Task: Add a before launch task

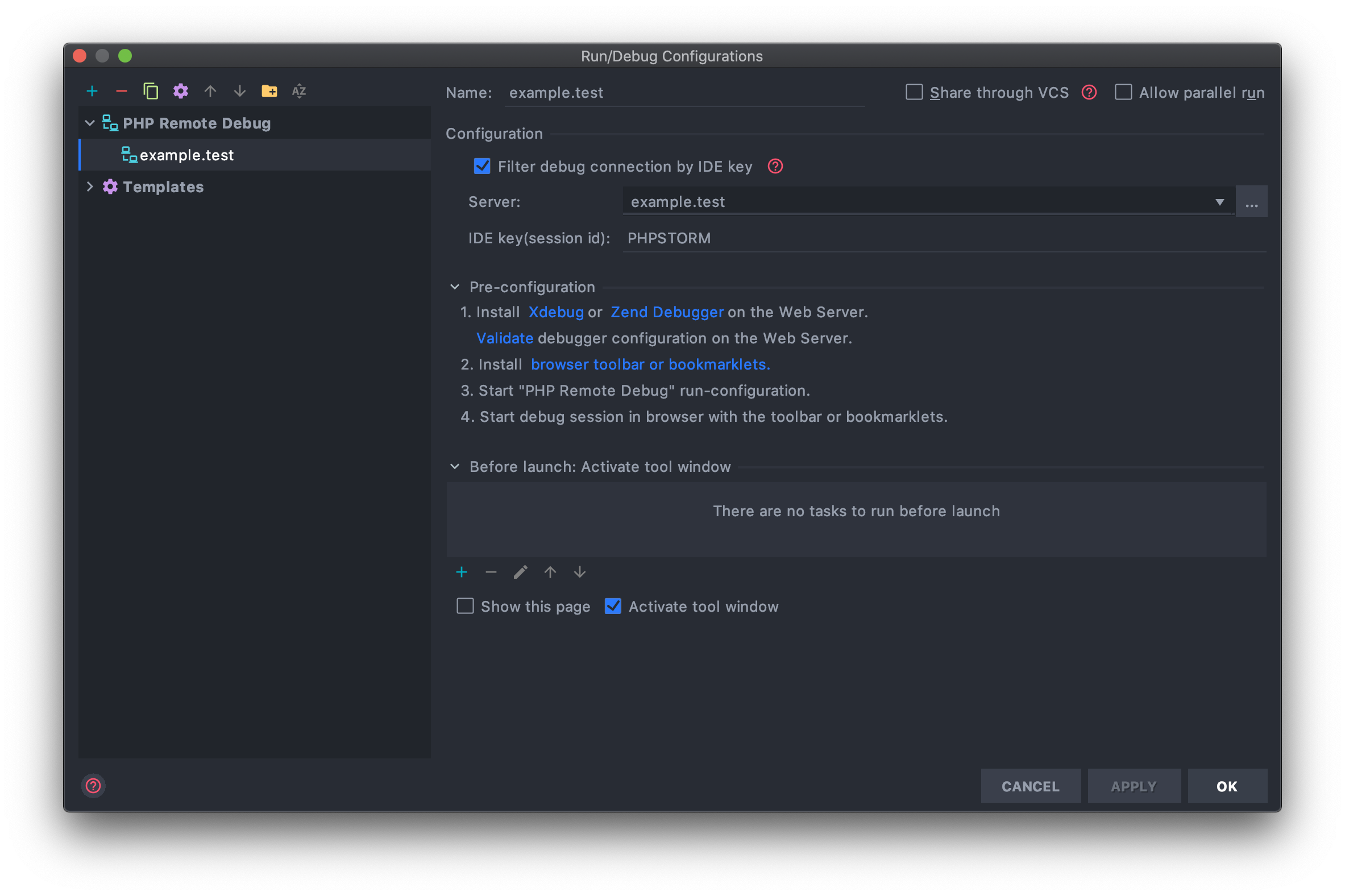Action: click(462, 572)
